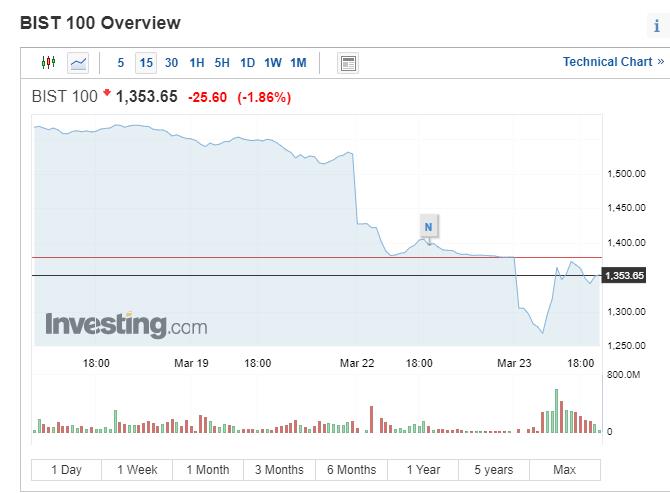
Task: Set the interval to 1M
Action: pos(298,63)
